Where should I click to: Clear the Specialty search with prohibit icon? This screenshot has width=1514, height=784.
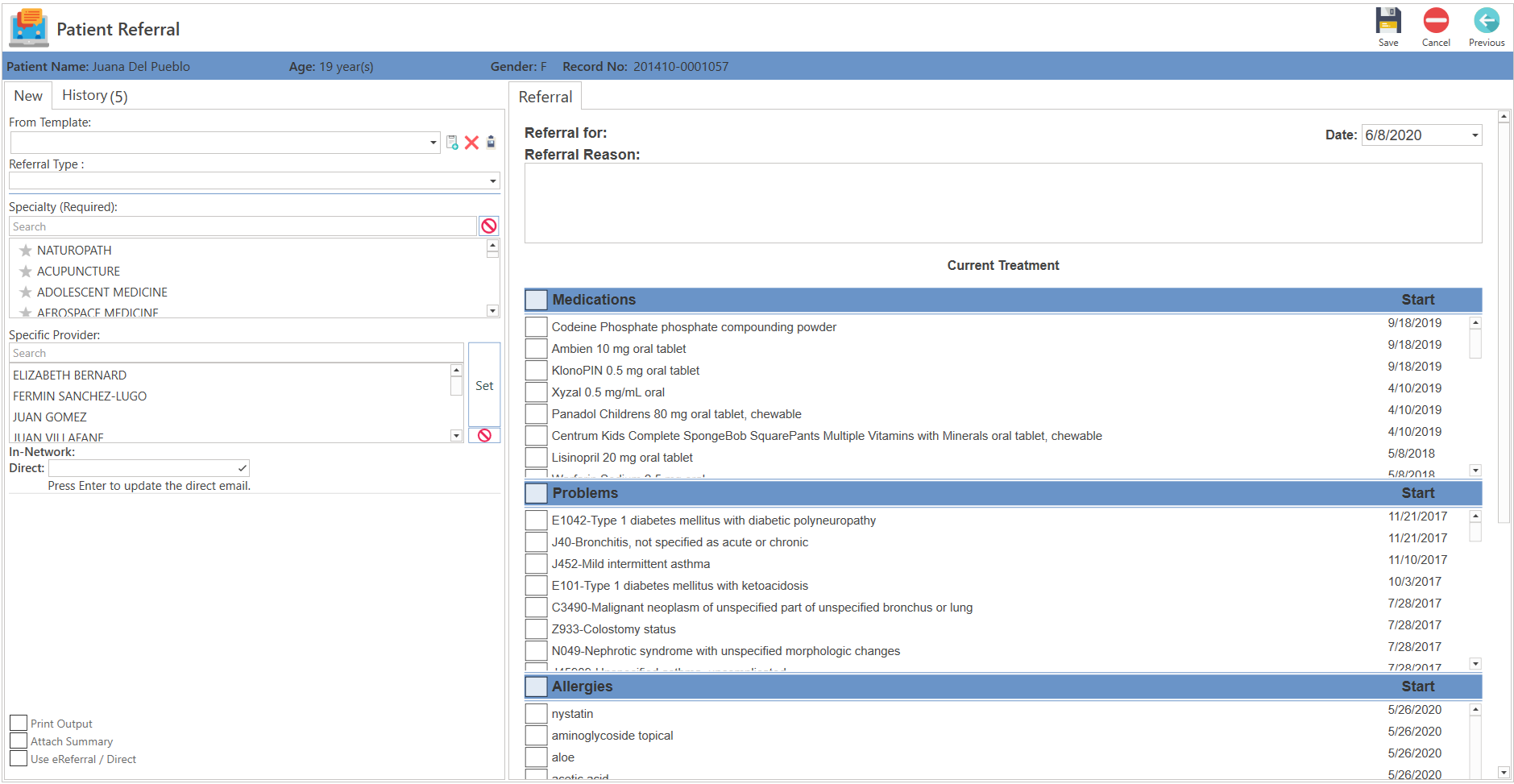(x=489, y=226)
